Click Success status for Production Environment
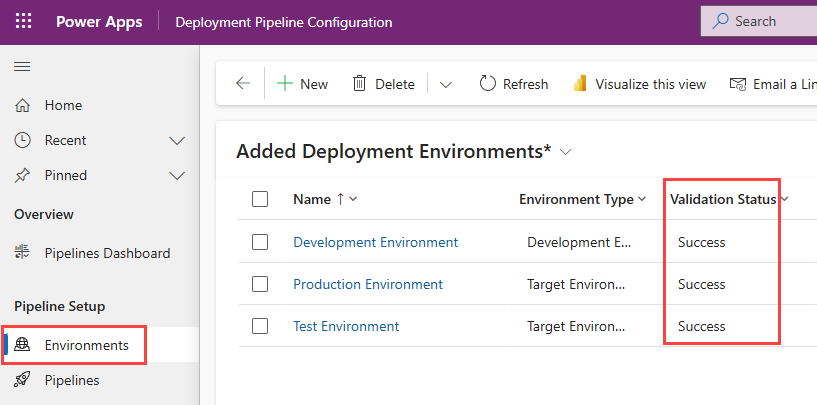The height and width of the screenshot is (405, 817). point(701,284)
